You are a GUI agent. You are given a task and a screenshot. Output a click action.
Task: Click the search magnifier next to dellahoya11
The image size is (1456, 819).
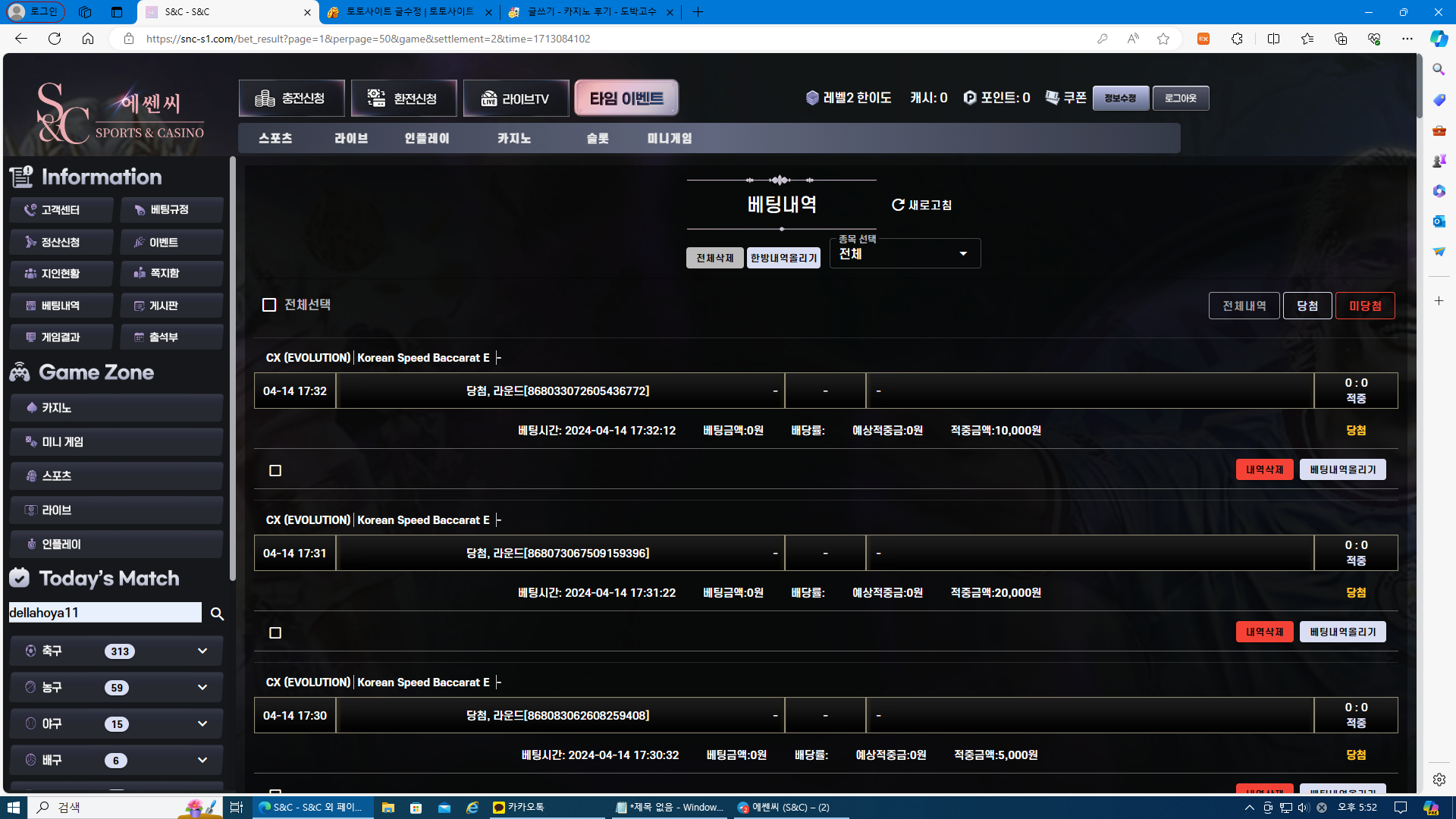(217, 613)
